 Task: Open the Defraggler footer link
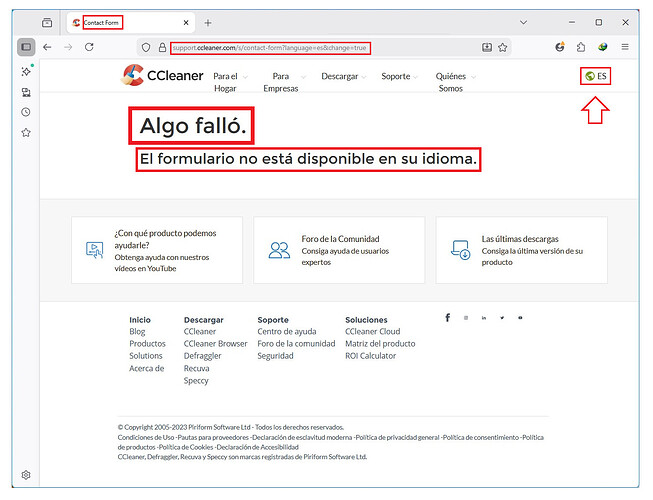click(x=203, y=355)
